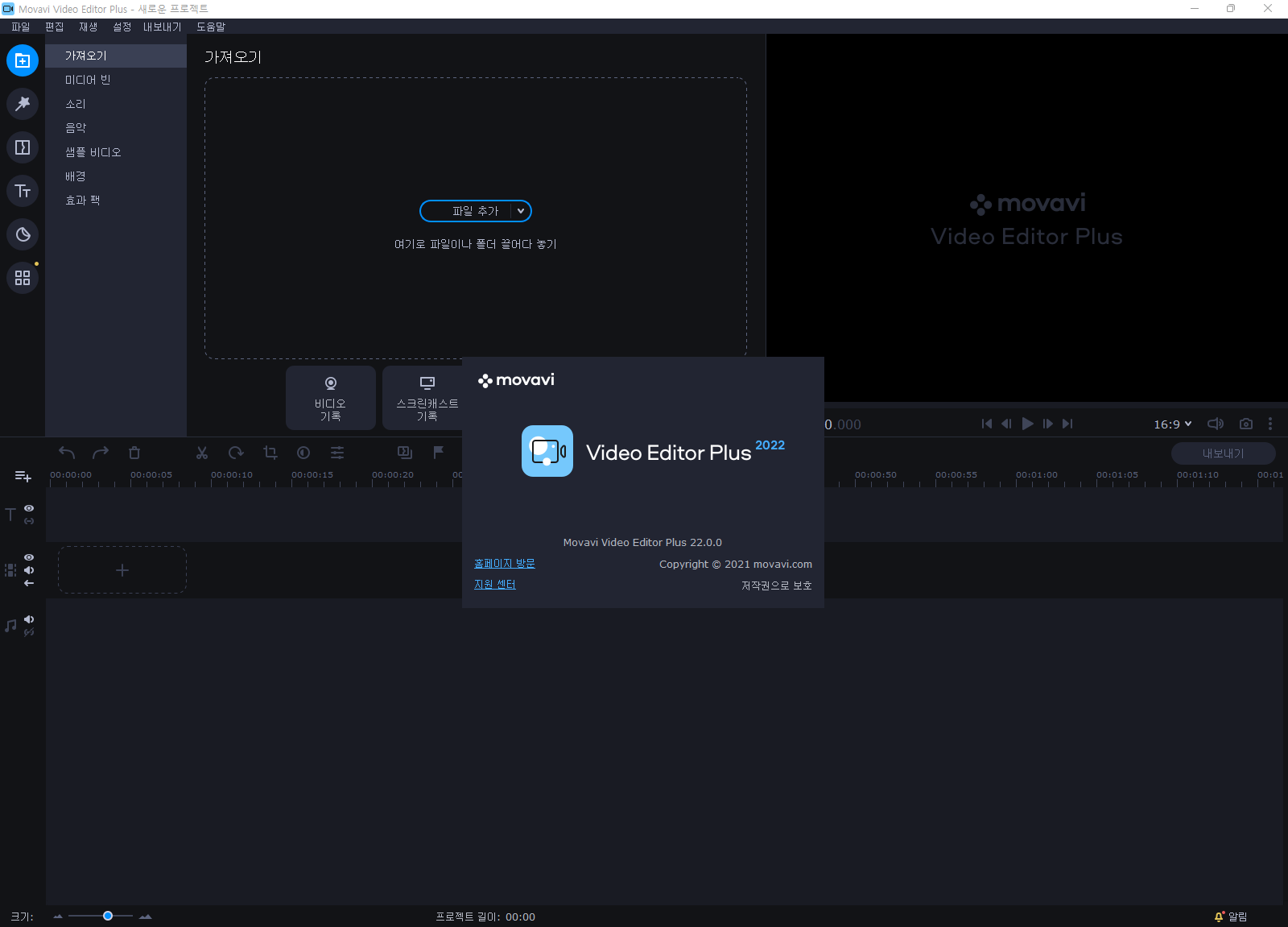
Task: Add a marker with the flag icon
Action: coord(439,453)
